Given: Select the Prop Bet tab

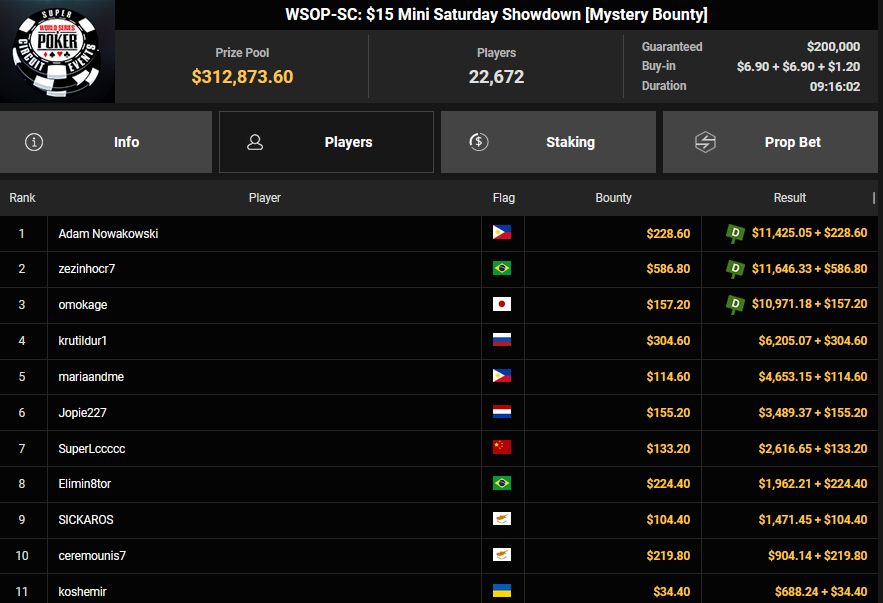Looking at the screenshot, I should [771, 142].
